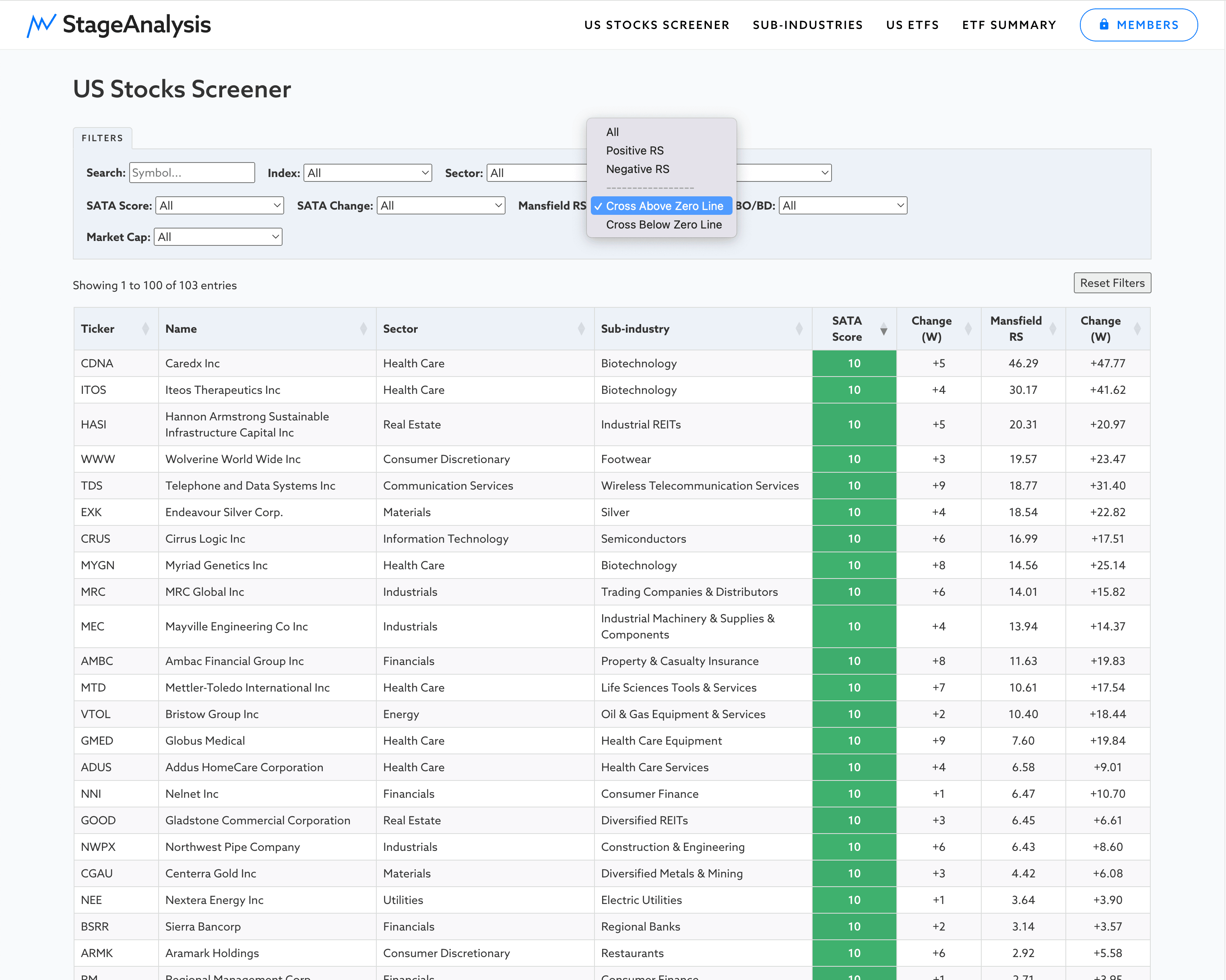Click green SATA score cell for CDNA
Screen dimensions: 1226x980
(x=854, y=363)
